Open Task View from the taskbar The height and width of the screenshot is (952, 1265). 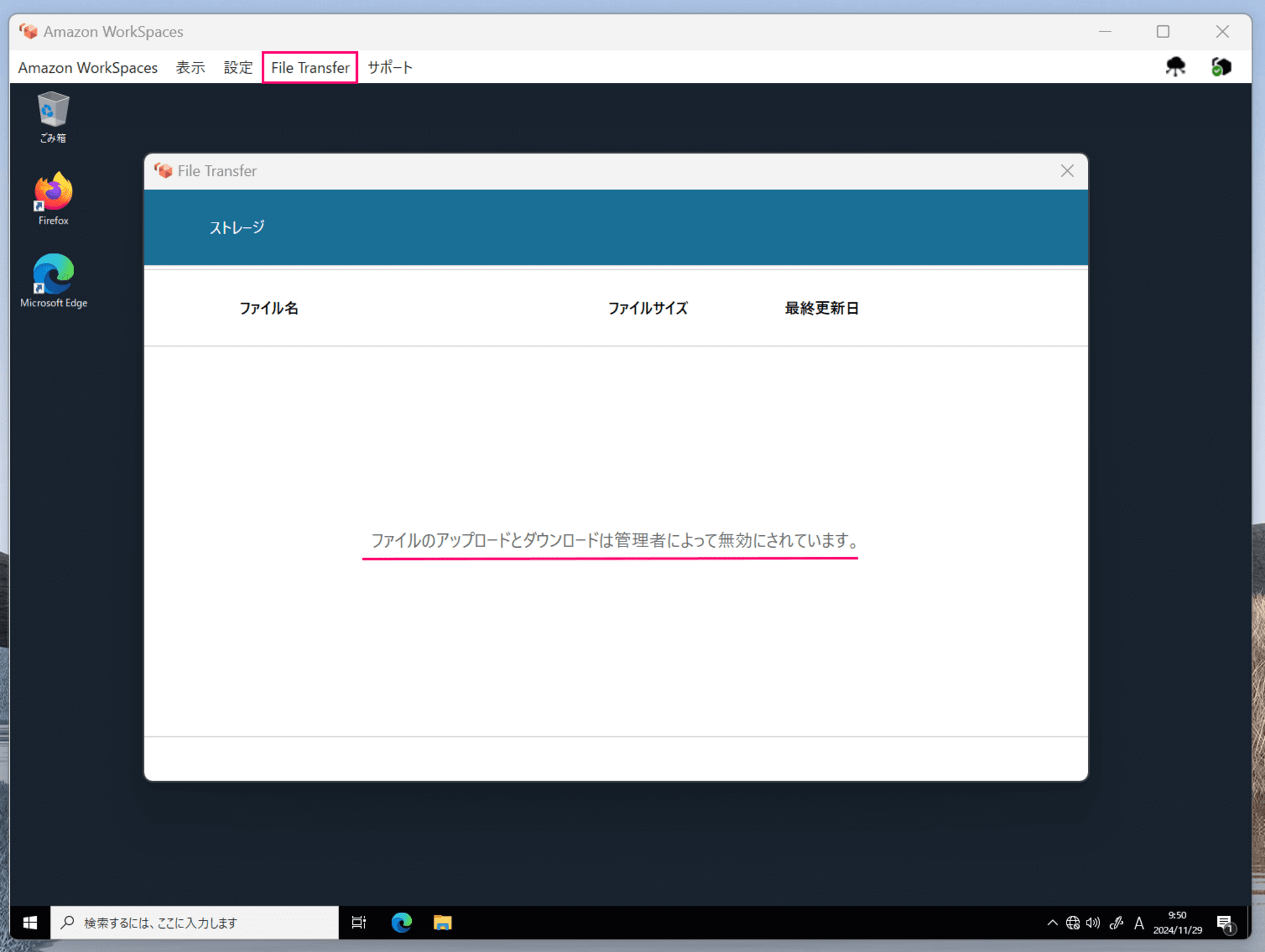(359, 922)
